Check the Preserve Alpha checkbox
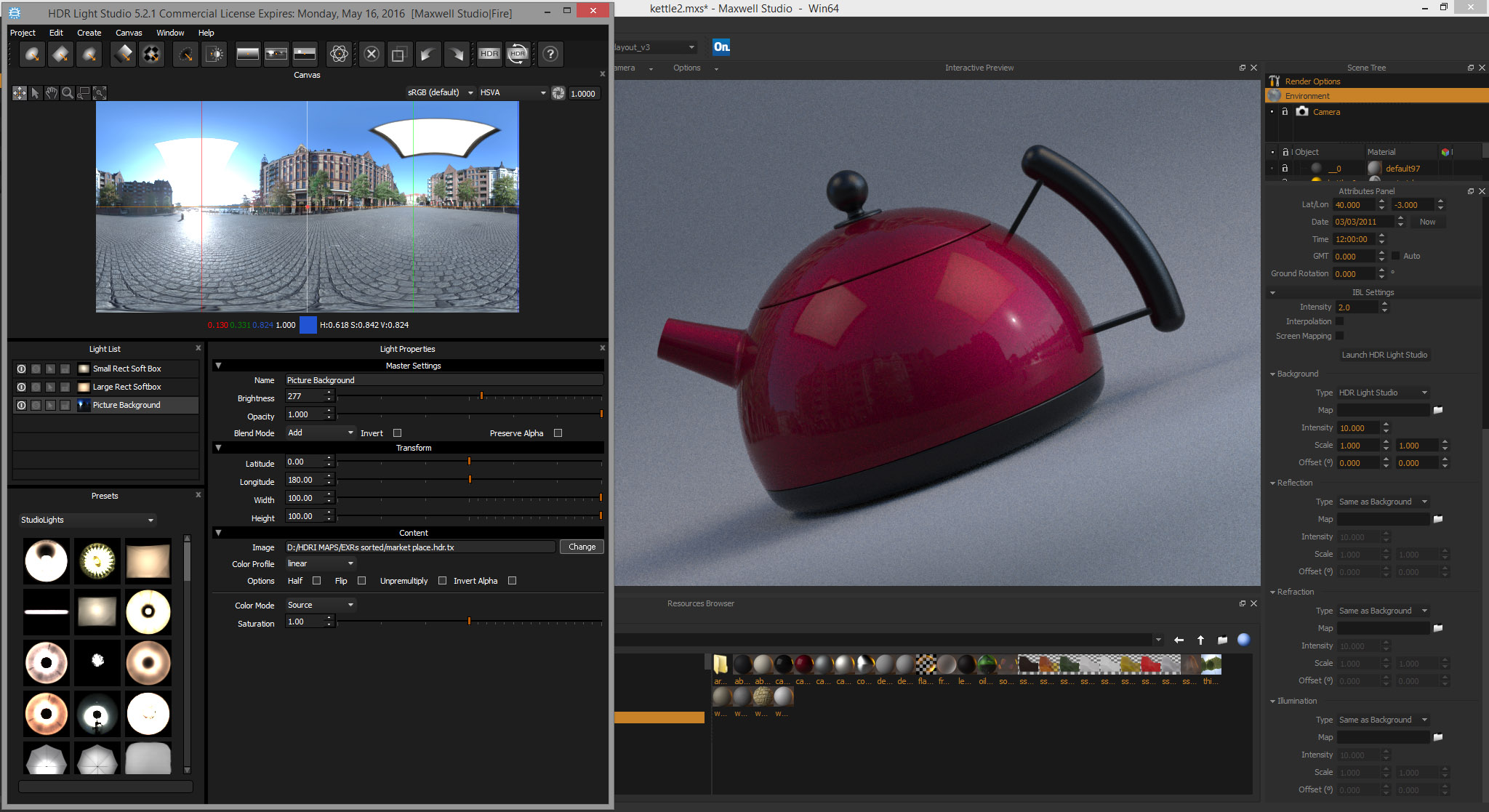This screenshot has width=1489, height=812. click(x=558, y=433)
